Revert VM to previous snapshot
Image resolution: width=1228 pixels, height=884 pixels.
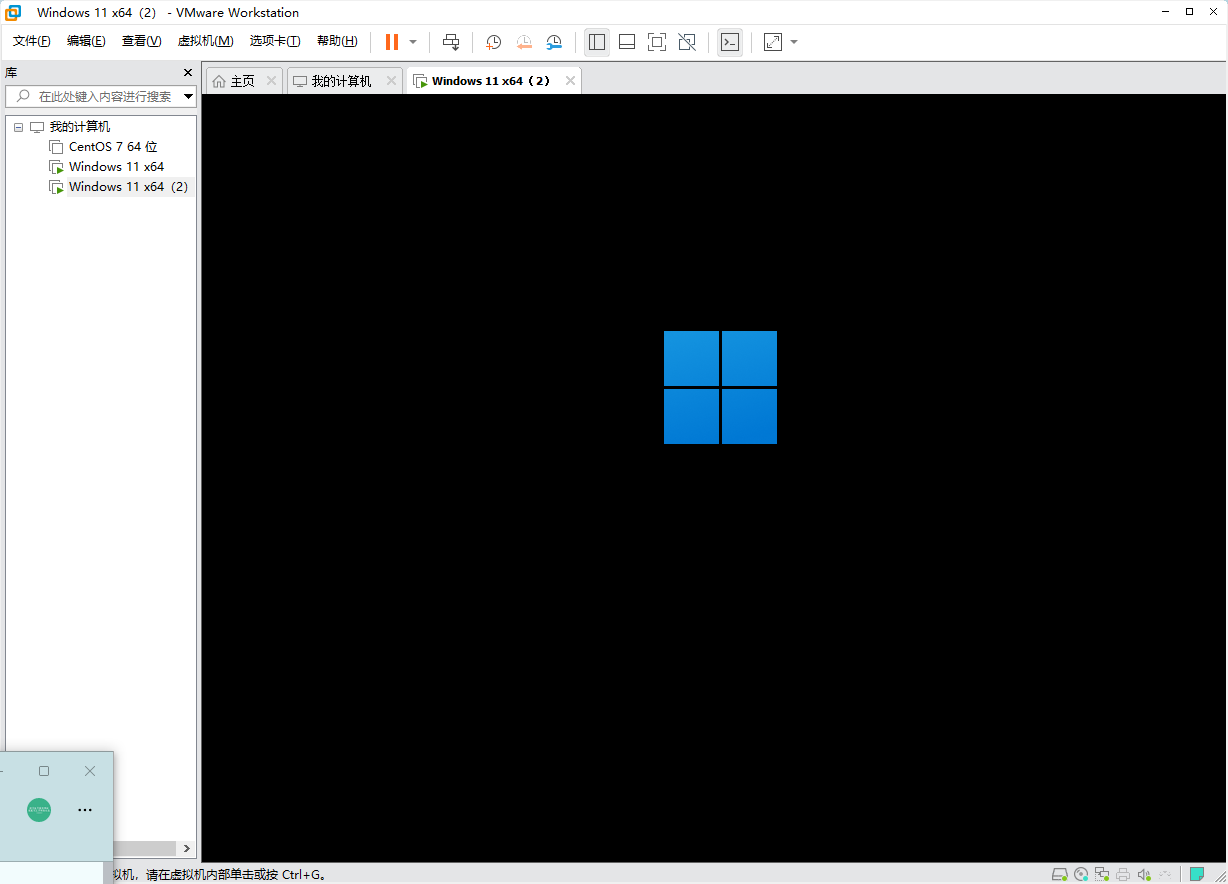coord(523,42)
